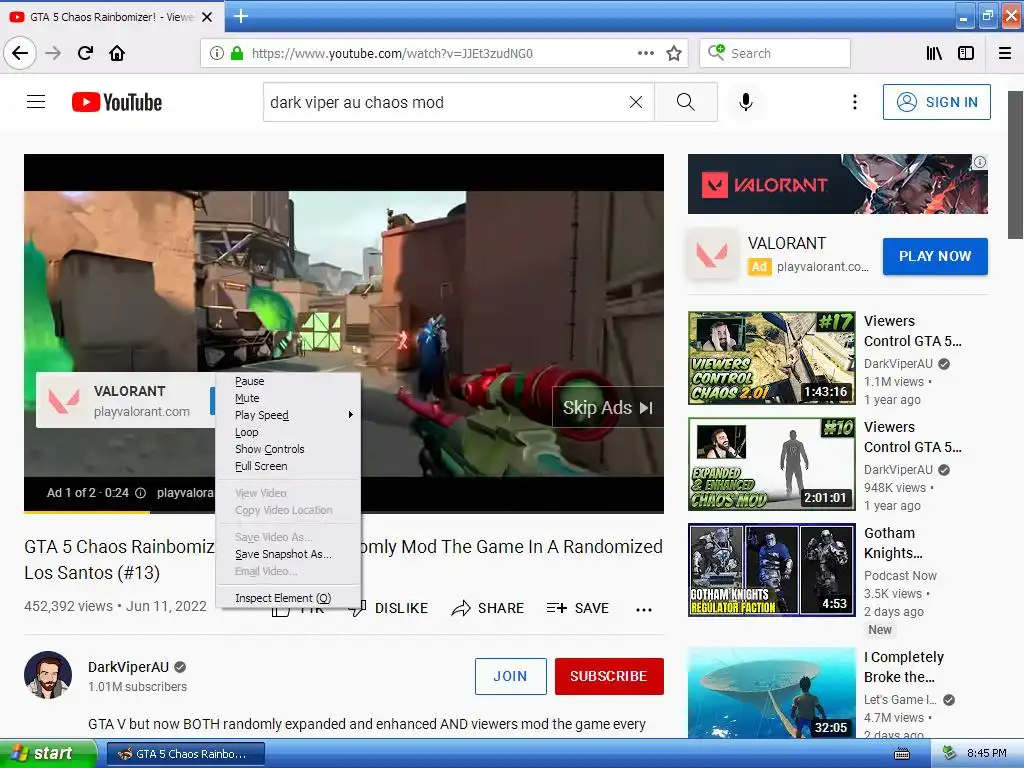
Task: Reload the page with the refresh icon
Action: (85, 53)
